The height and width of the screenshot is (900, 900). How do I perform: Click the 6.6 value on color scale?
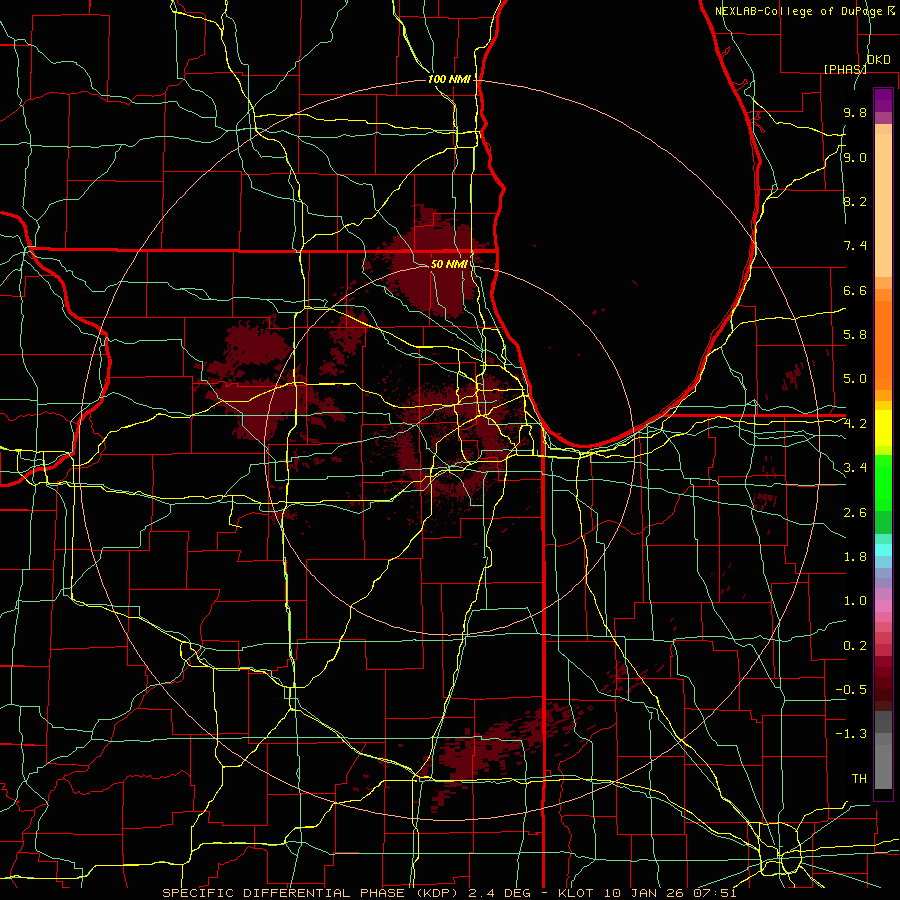[x=855, y=290]
